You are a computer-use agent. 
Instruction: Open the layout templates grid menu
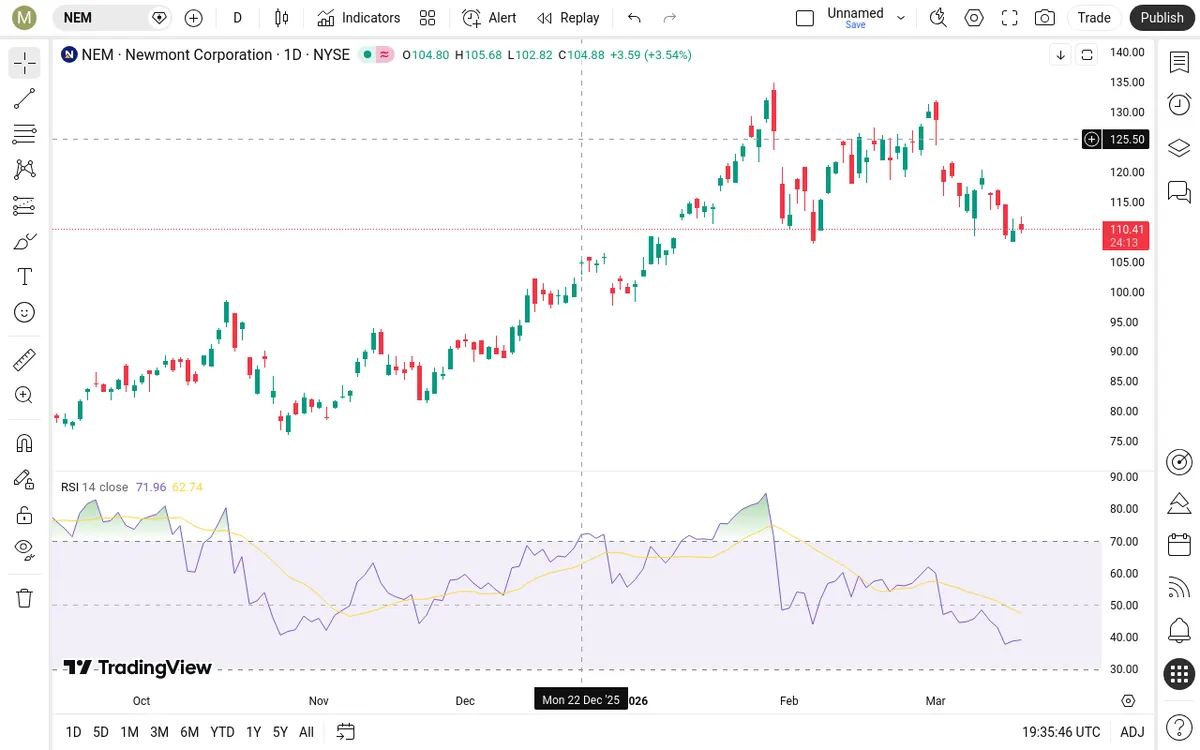click(428, 18)
